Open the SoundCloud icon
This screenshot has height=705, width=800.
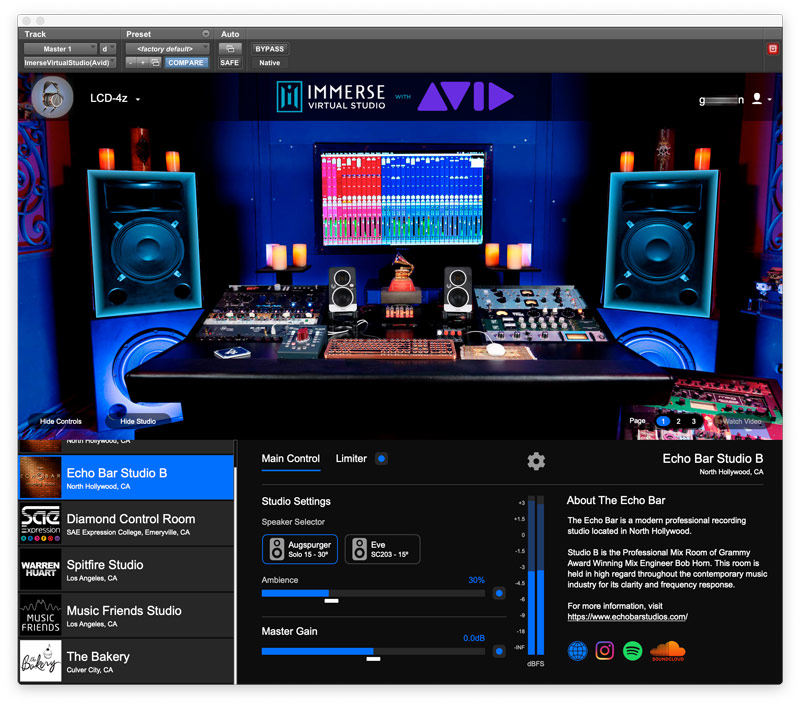667,651
